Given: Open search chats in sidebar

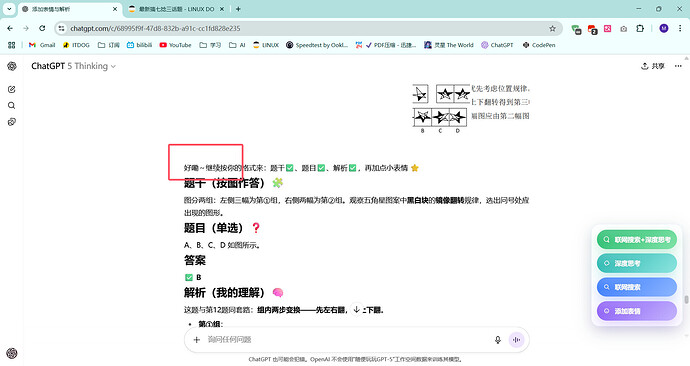Looking at the screenshot, I should pos(12,106).
